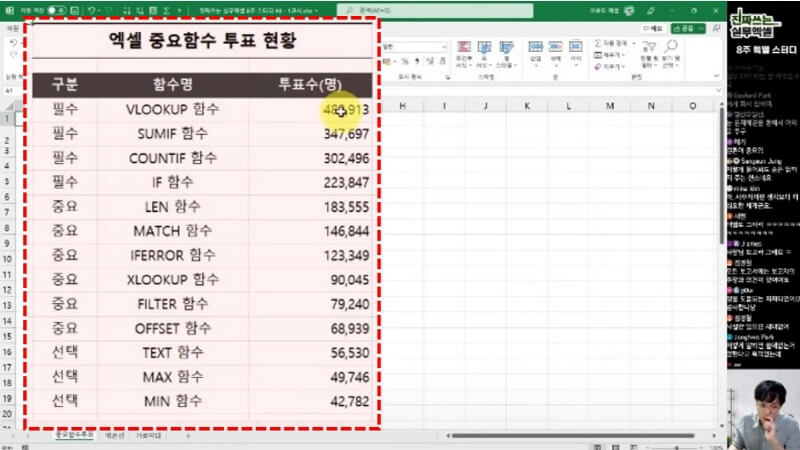Click the Undo arrow in title bar

pos(91,10)
